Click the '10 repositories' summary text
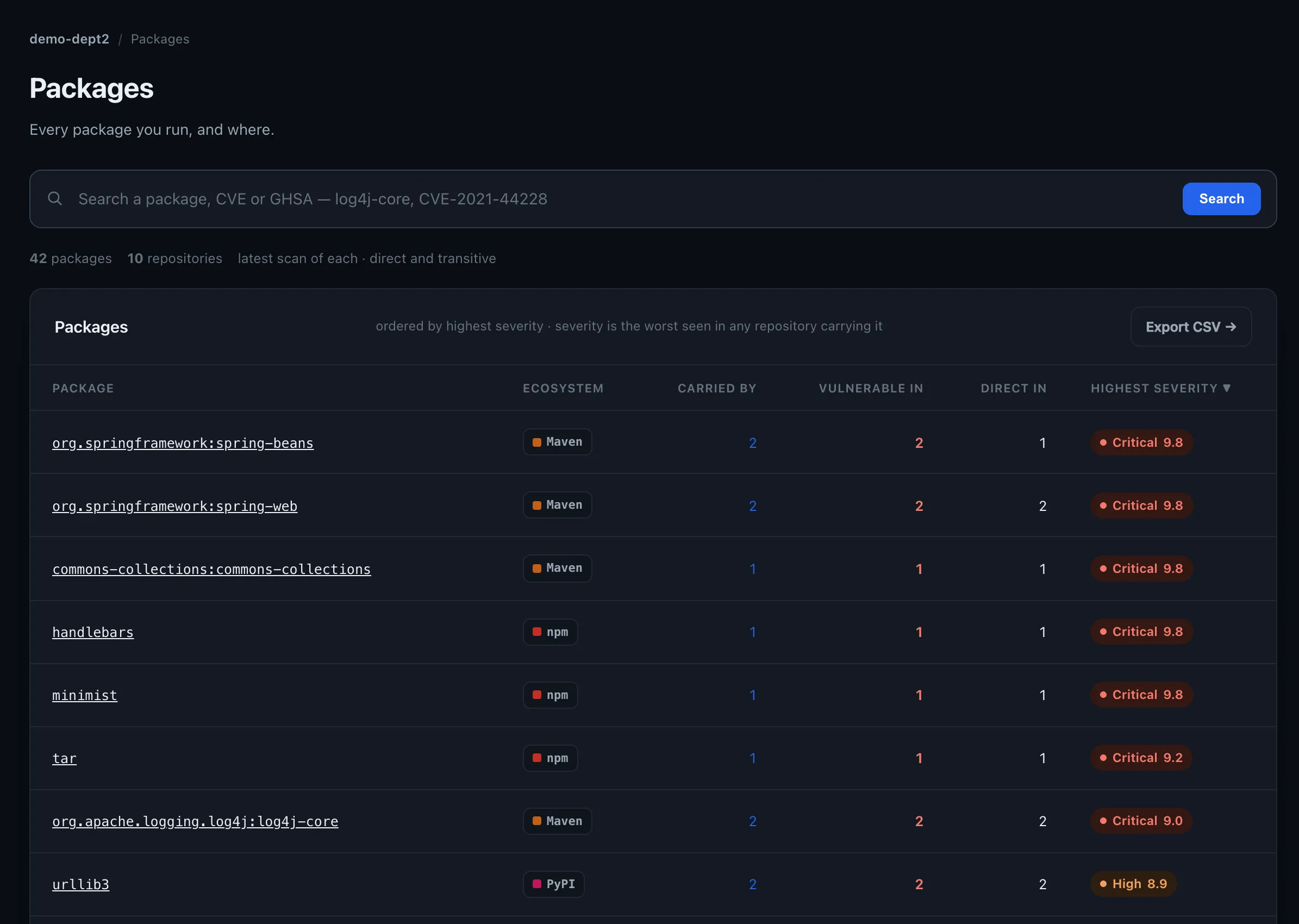Screen dimensions: 1299x924 point(174,258)
